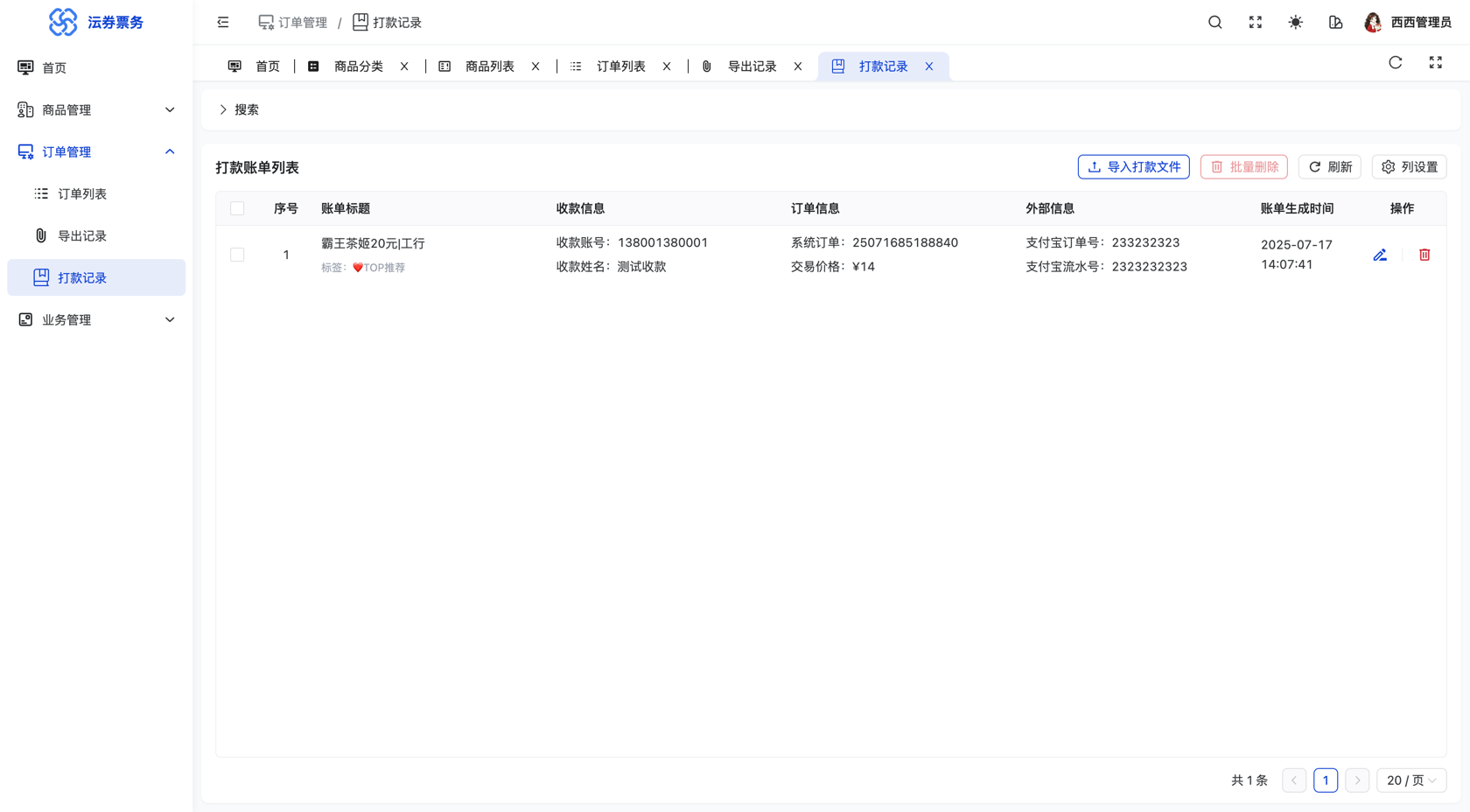Switch to the 订单列表 tab

coord(620,66)
